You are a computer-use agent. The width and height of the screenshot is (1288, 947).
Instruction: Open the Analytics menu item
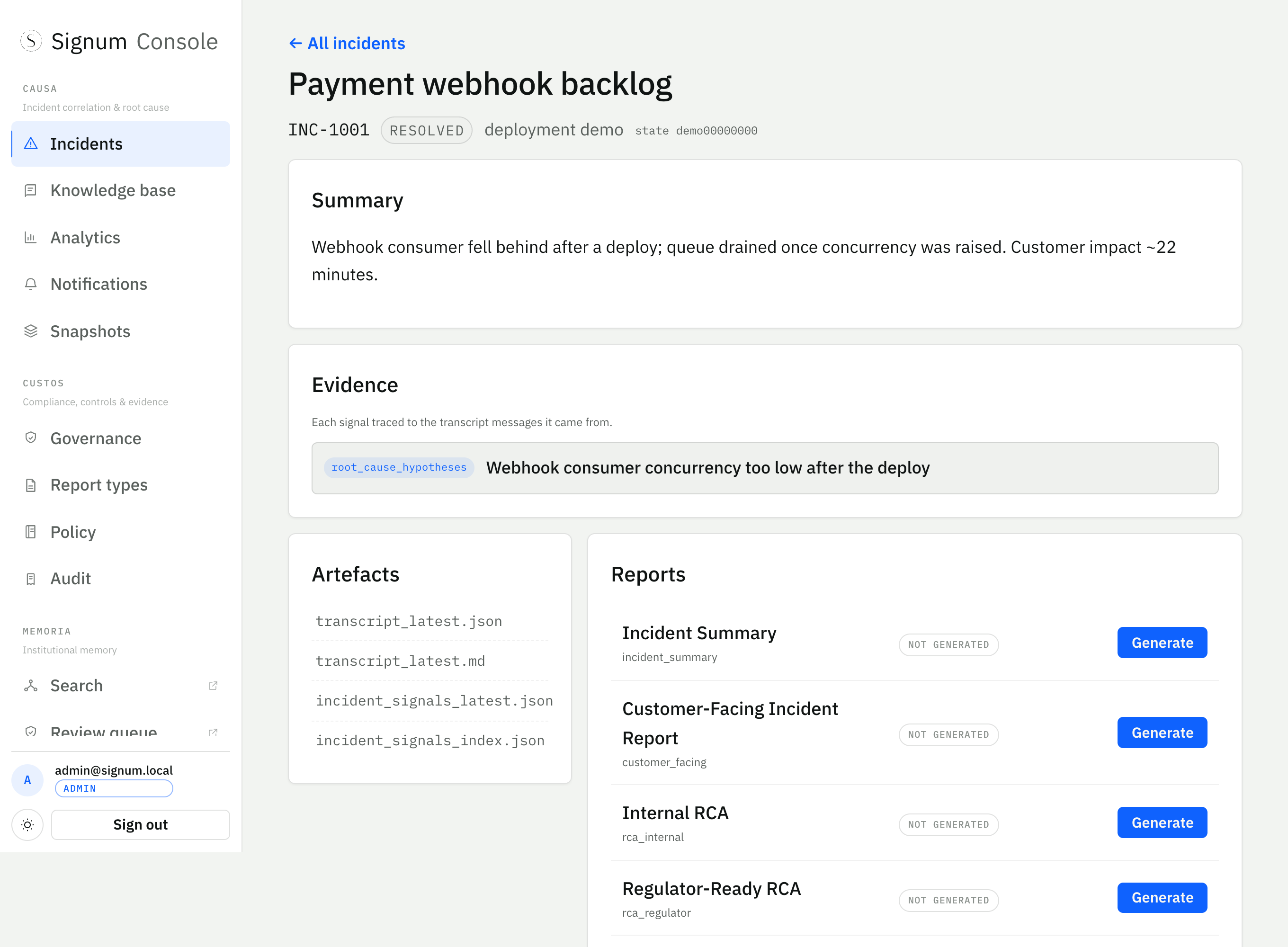pyautogui.click(x=120, y=237)
